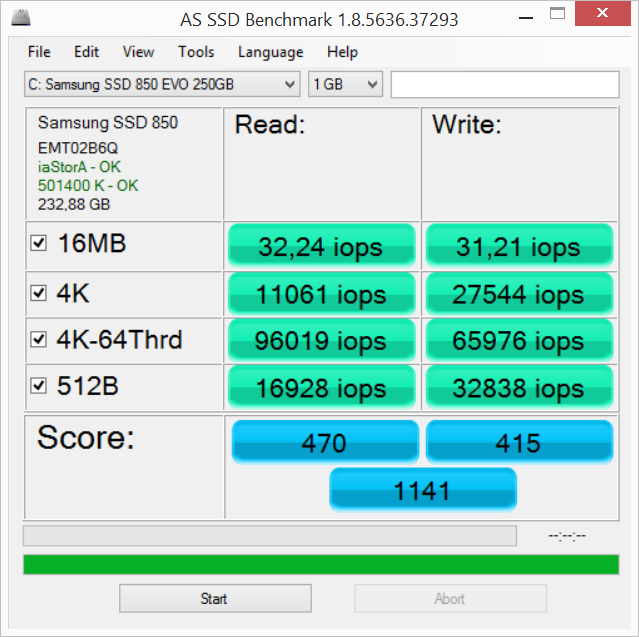Click 512B write result 32838 iops

coord(519,388)
